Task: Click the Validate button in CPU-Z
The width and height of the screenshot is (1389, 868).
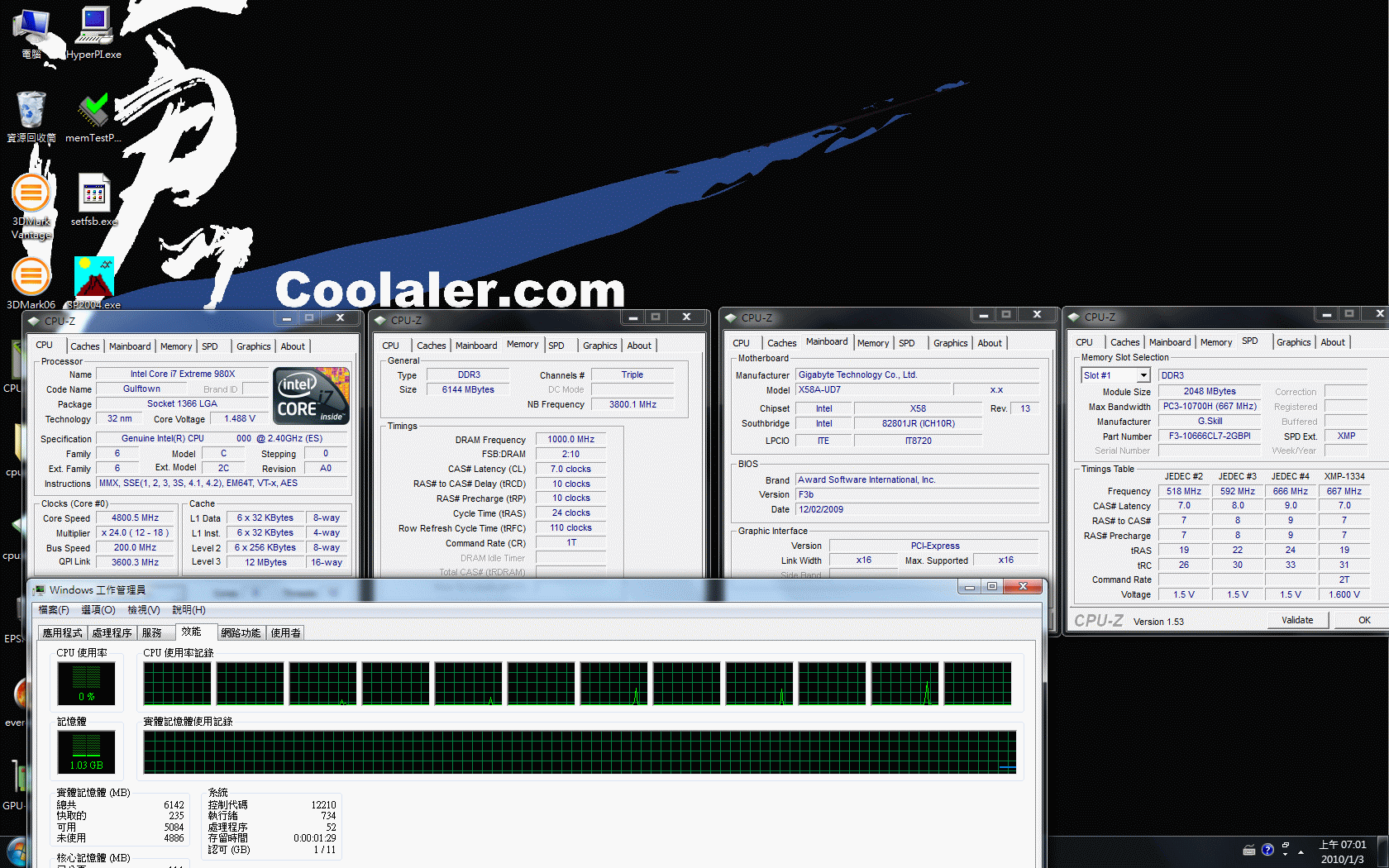Action: 1297,620
